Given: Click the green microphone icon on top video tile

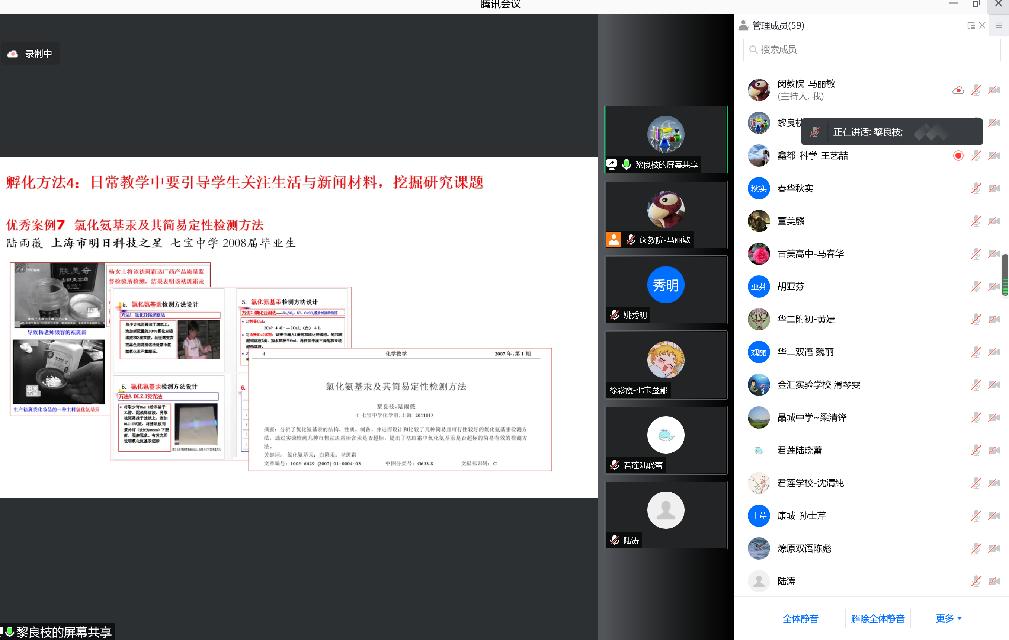Looking at the screenshot, I should tap(626, 164).
